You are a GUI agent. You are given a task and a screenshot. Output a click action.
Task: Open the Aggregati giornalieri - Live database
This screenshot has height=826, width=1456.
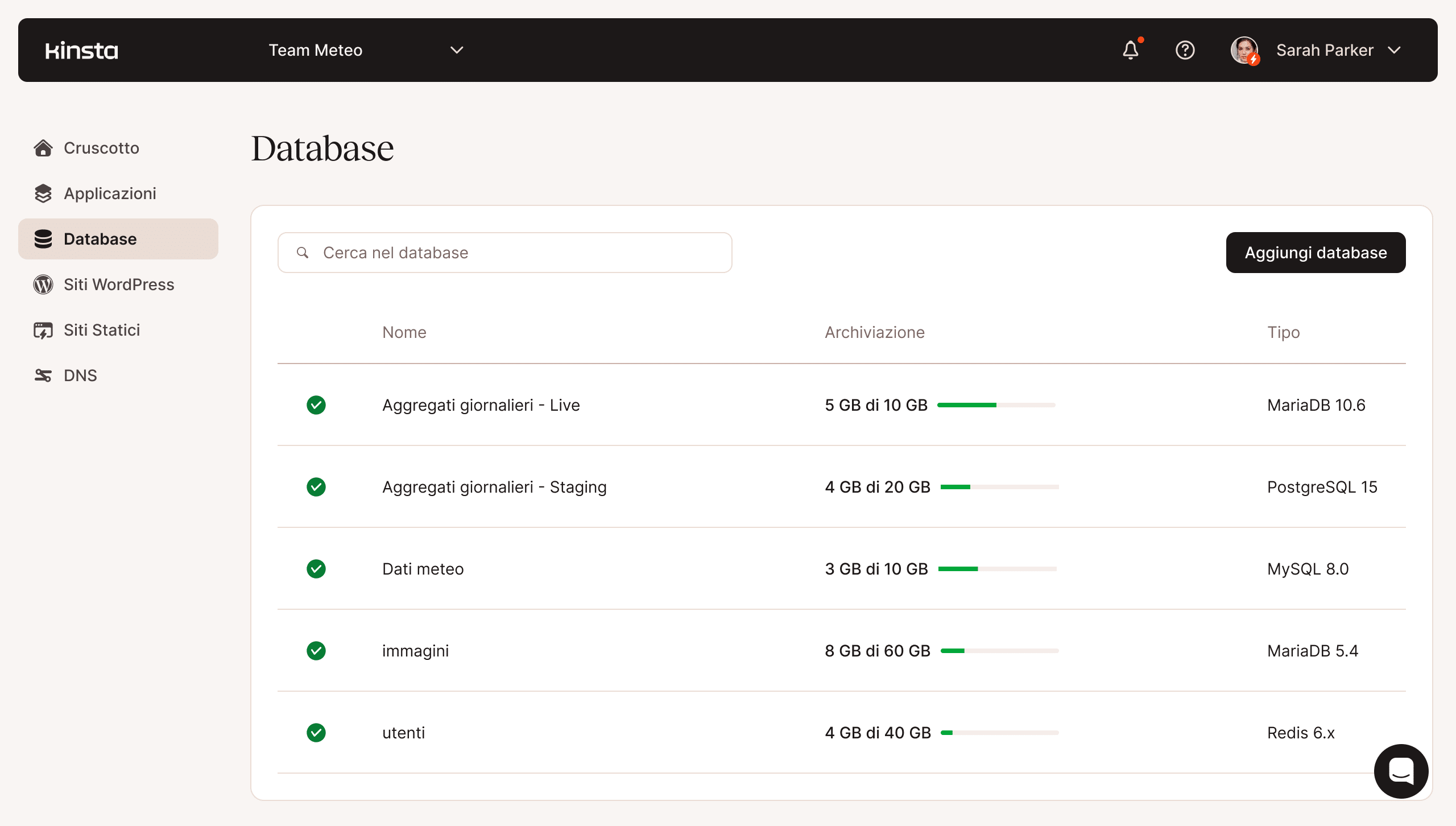tap(481, 405)
